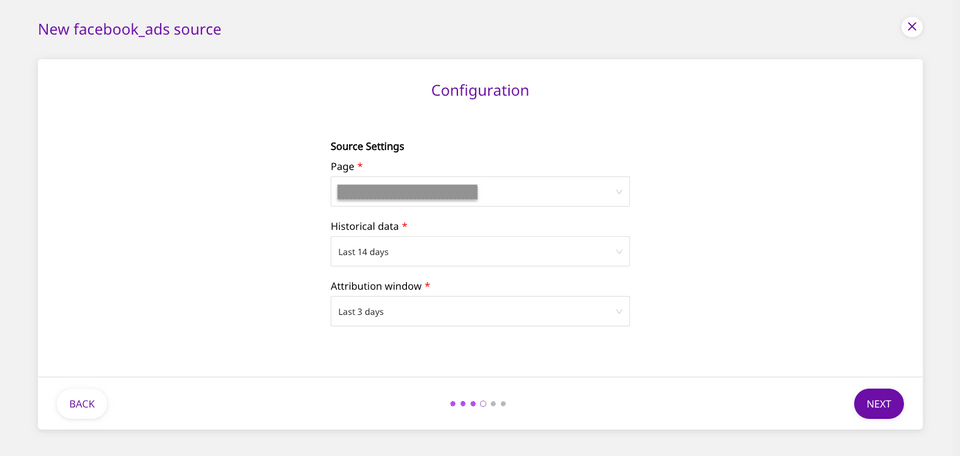
Task: Jump to fifth step progress dot
Action: (493, 404)
